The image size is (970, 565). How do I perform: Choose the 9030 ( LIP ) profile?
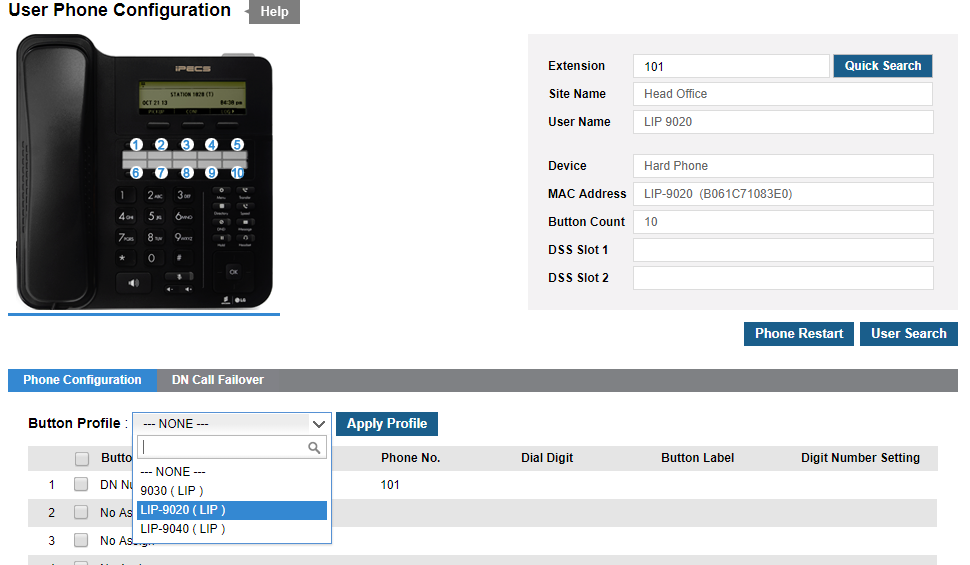[x=232, y=491]
